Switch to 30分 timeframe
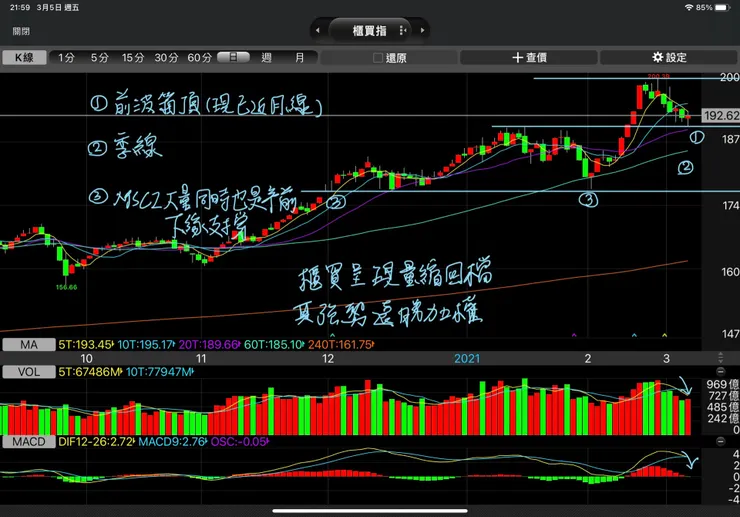 [x=166, y=58]
